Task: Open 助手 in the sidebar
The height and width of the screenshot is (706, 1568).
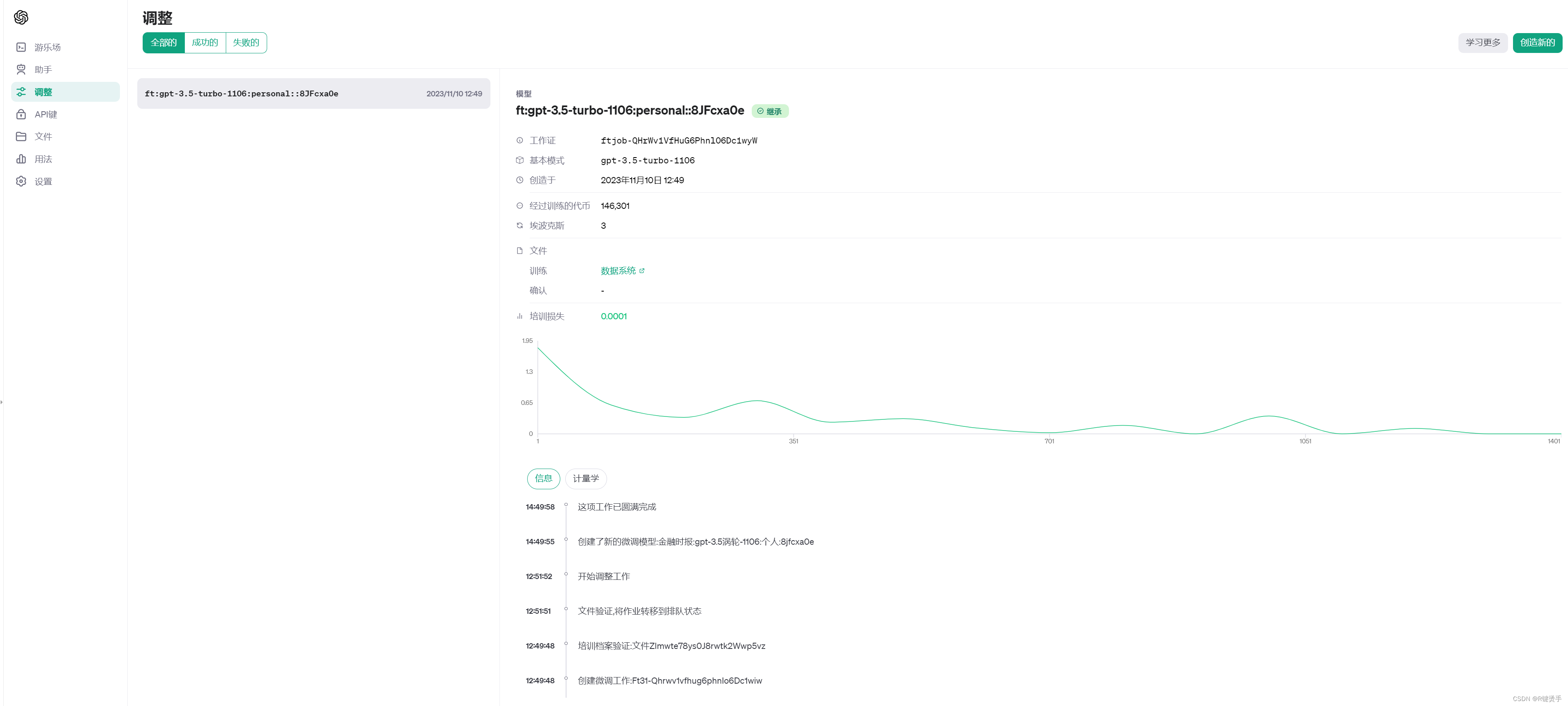Action: tap(65, 69)
